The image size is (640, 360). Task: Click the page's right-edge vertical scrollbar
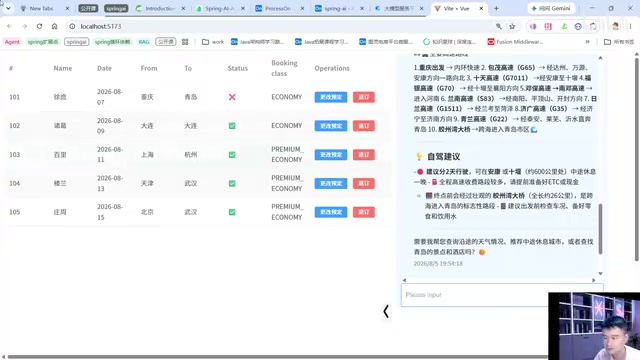click(637, 159)
